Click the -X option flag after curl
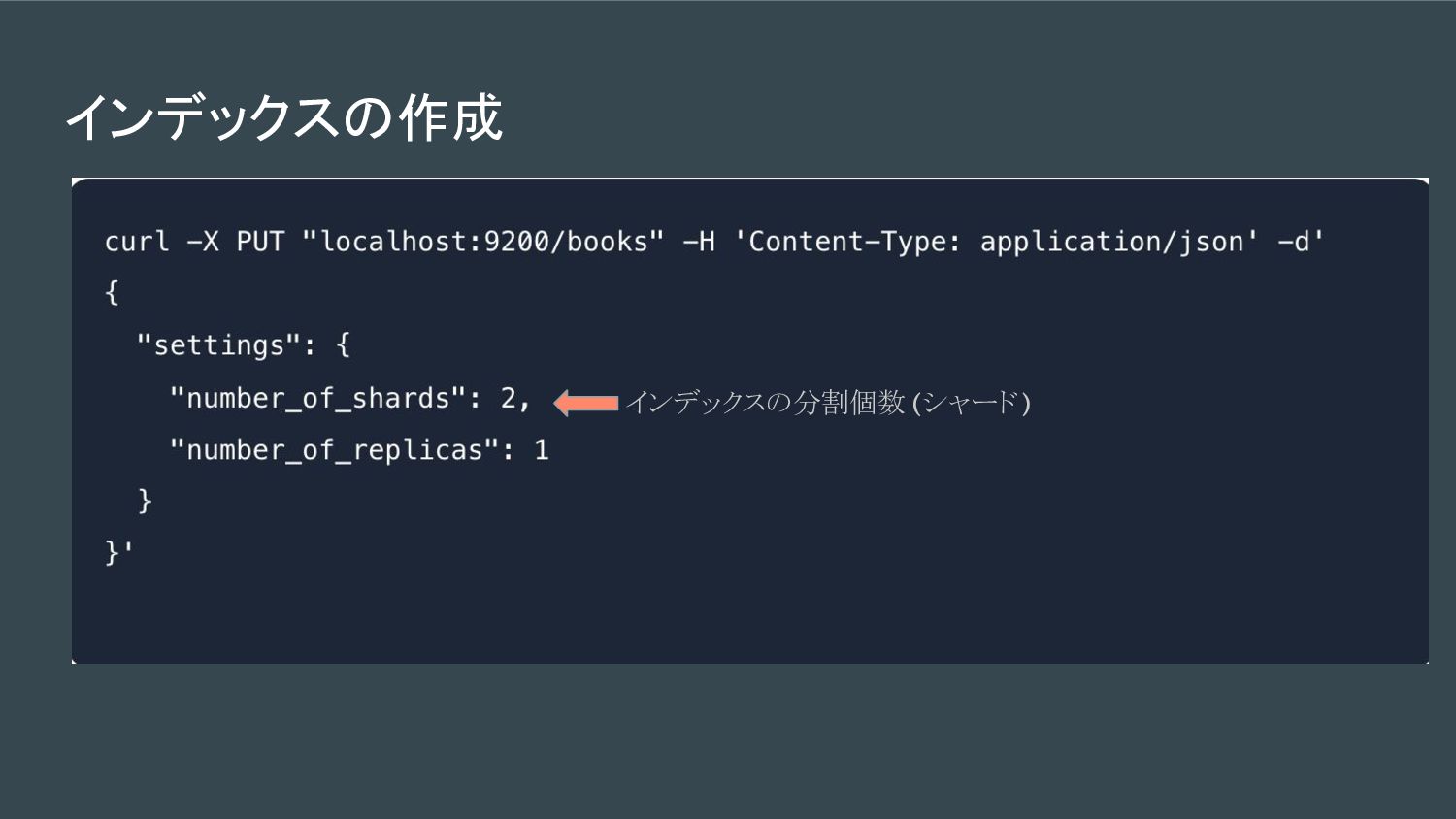 click(203, 242)
